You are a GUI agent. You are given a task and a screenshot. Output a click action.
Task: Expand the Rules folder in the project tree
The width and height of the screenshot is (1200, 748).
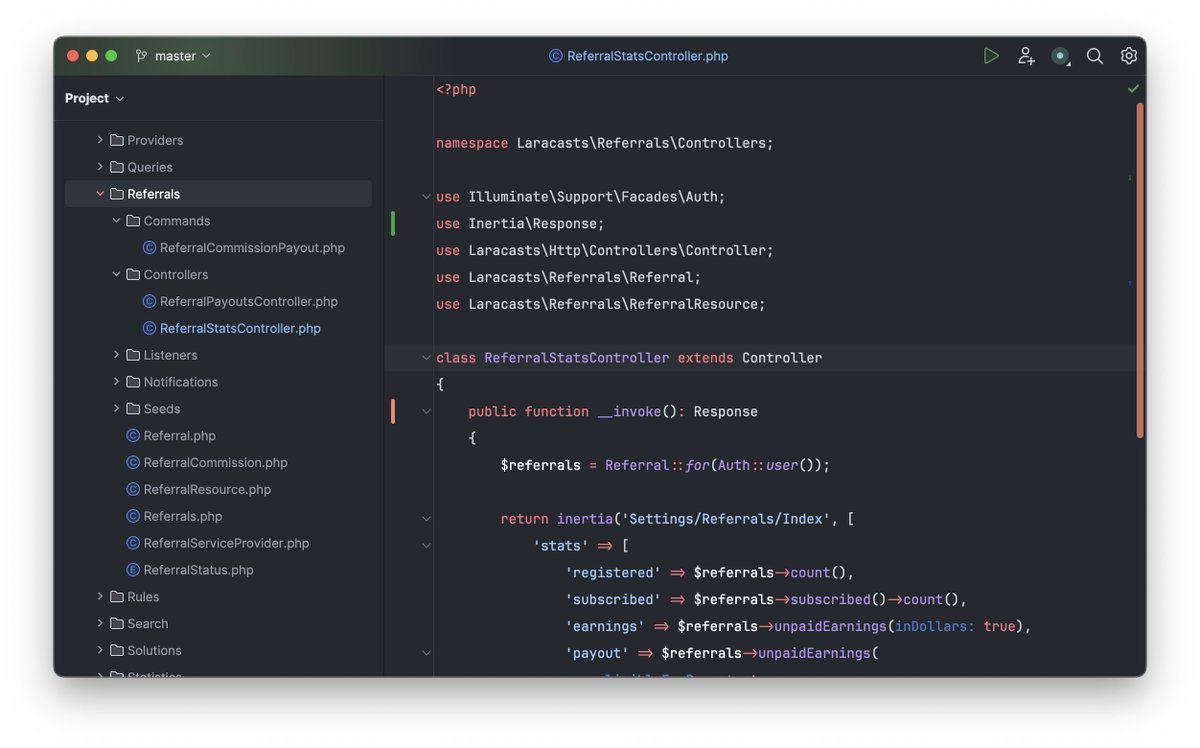[100, 596]
